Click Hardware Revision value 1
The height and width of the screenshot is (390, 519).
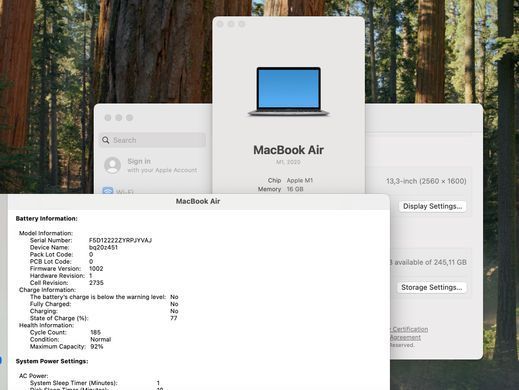91,276
